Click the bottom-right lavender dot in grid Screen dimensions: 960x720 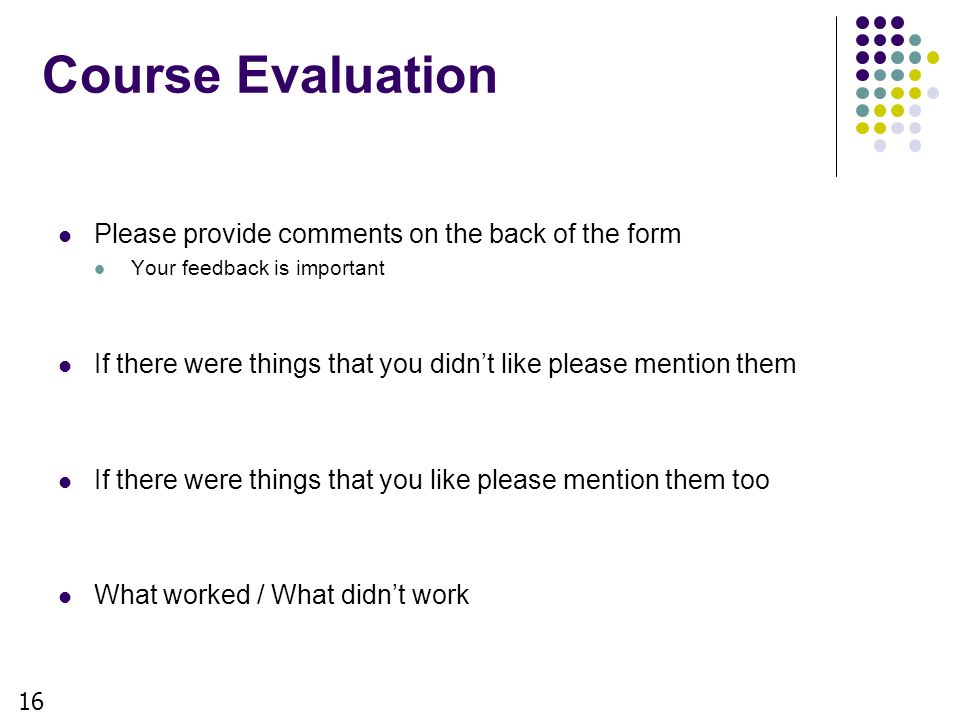(915, 146)
